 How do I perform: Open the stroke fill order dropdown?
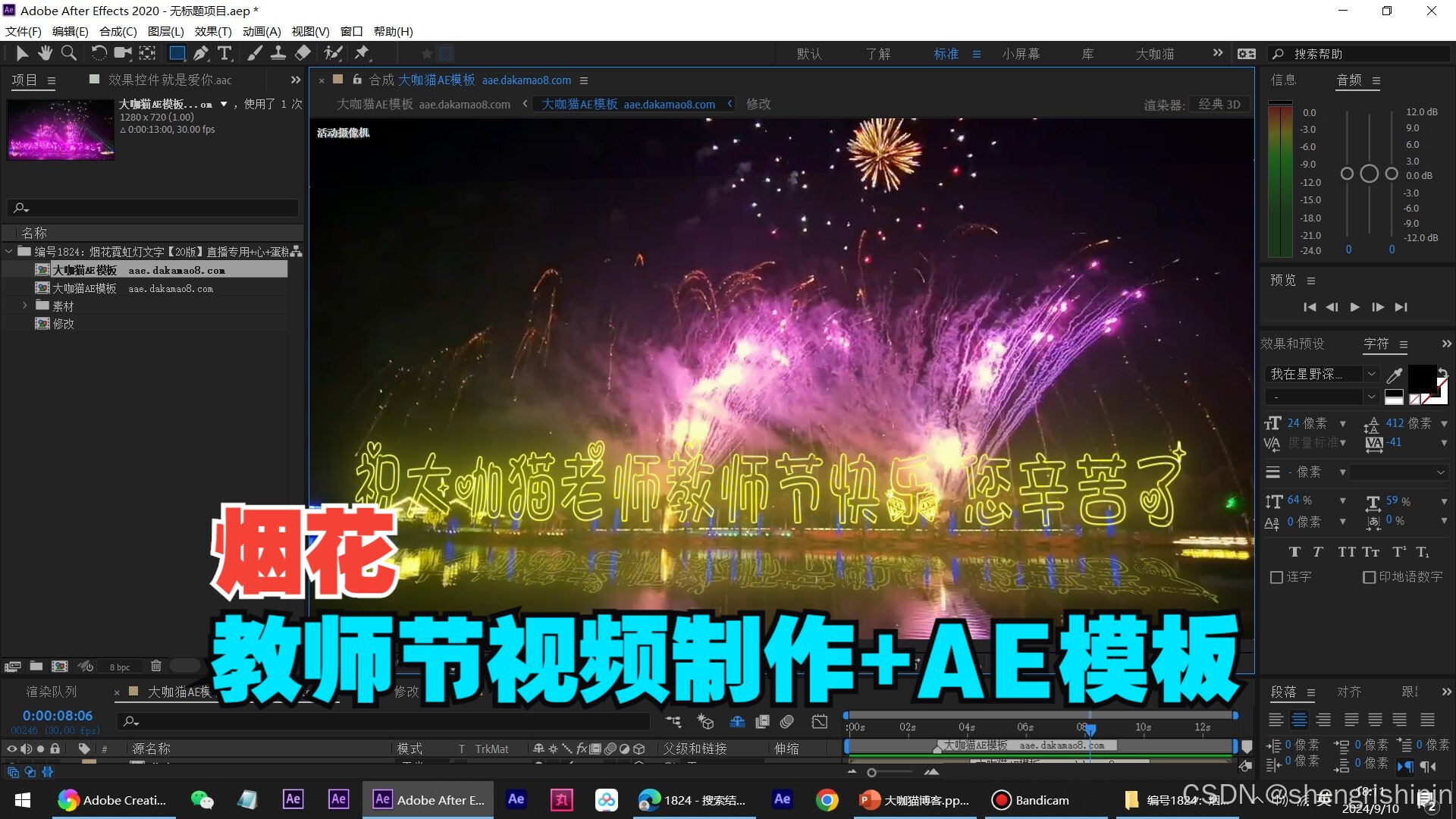pyautogui.click(x=1399, y=472)
